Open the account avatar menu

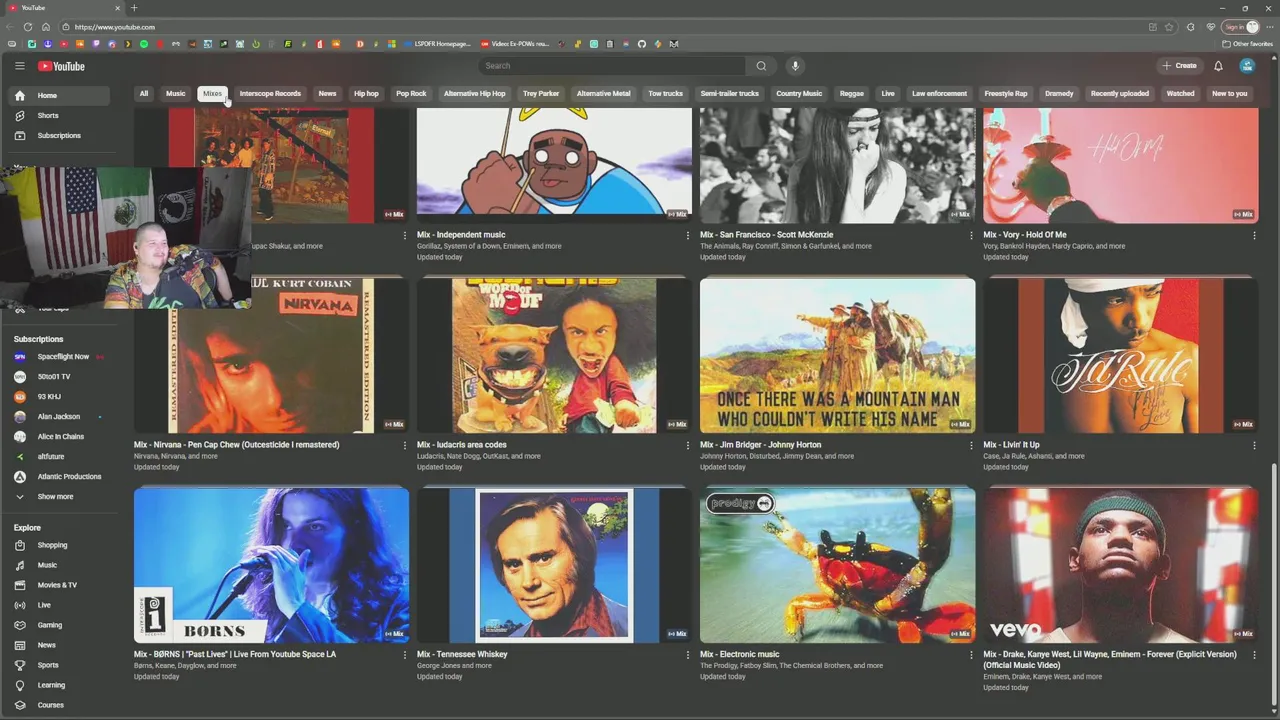(x=1247, y=66)
